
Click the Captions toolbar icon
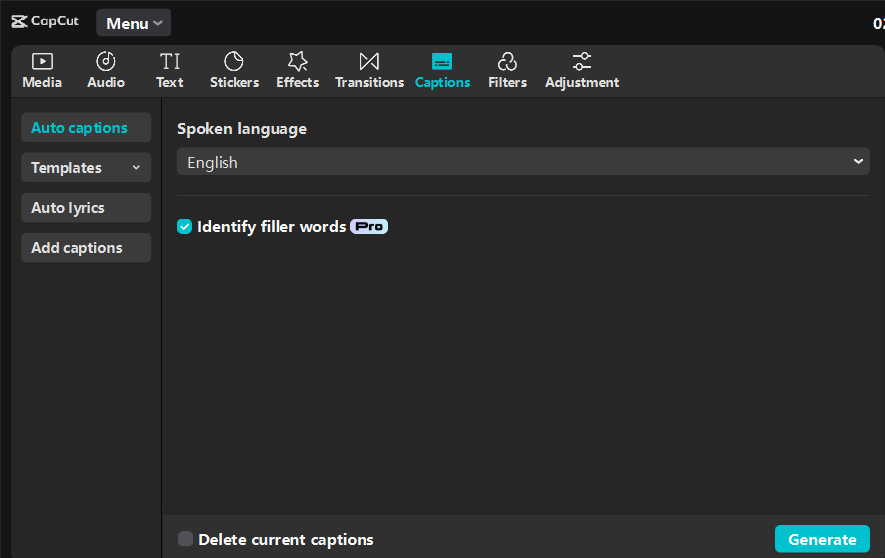[x=442, y=62]
